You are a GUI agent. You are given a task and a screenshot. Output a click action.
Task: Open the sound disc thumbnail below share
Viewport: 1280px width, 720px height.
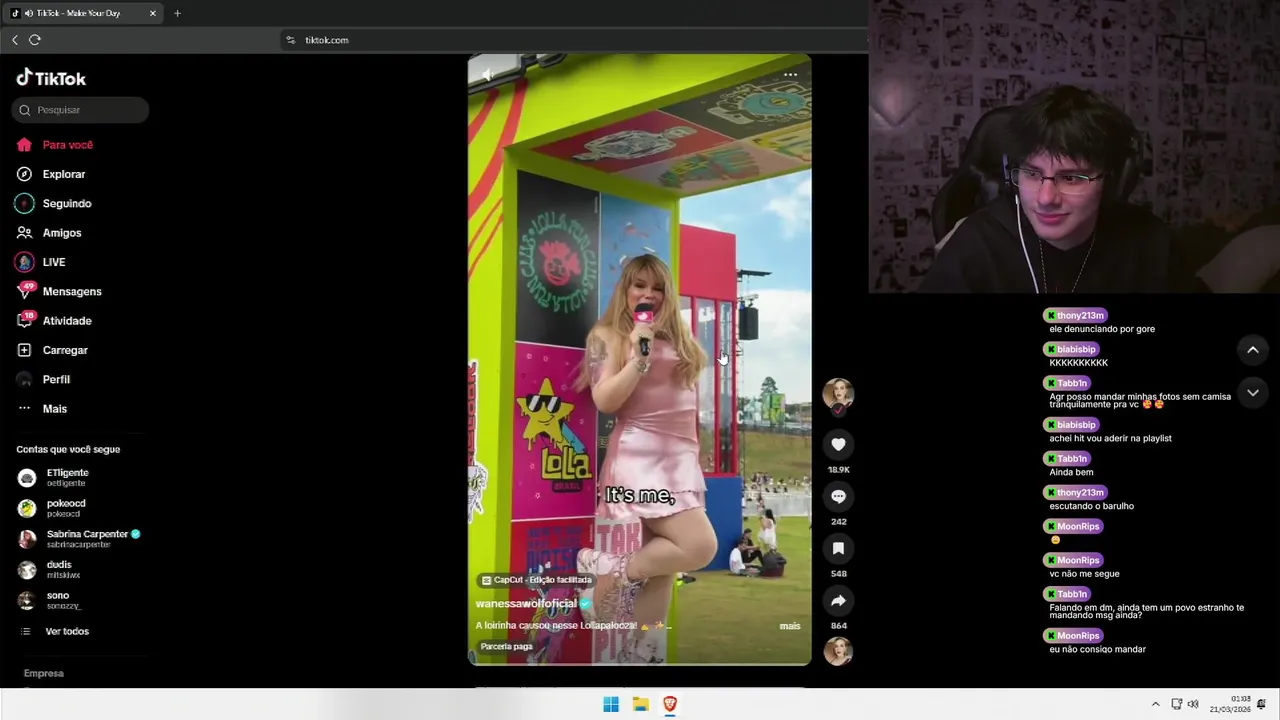click(838, 651)
